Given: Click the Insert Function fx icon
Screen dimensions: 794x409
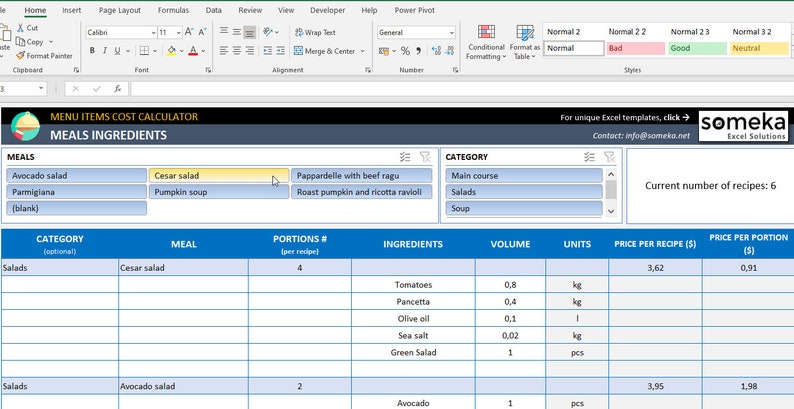Looking at the screenshot, I should (x=117, y=89).
